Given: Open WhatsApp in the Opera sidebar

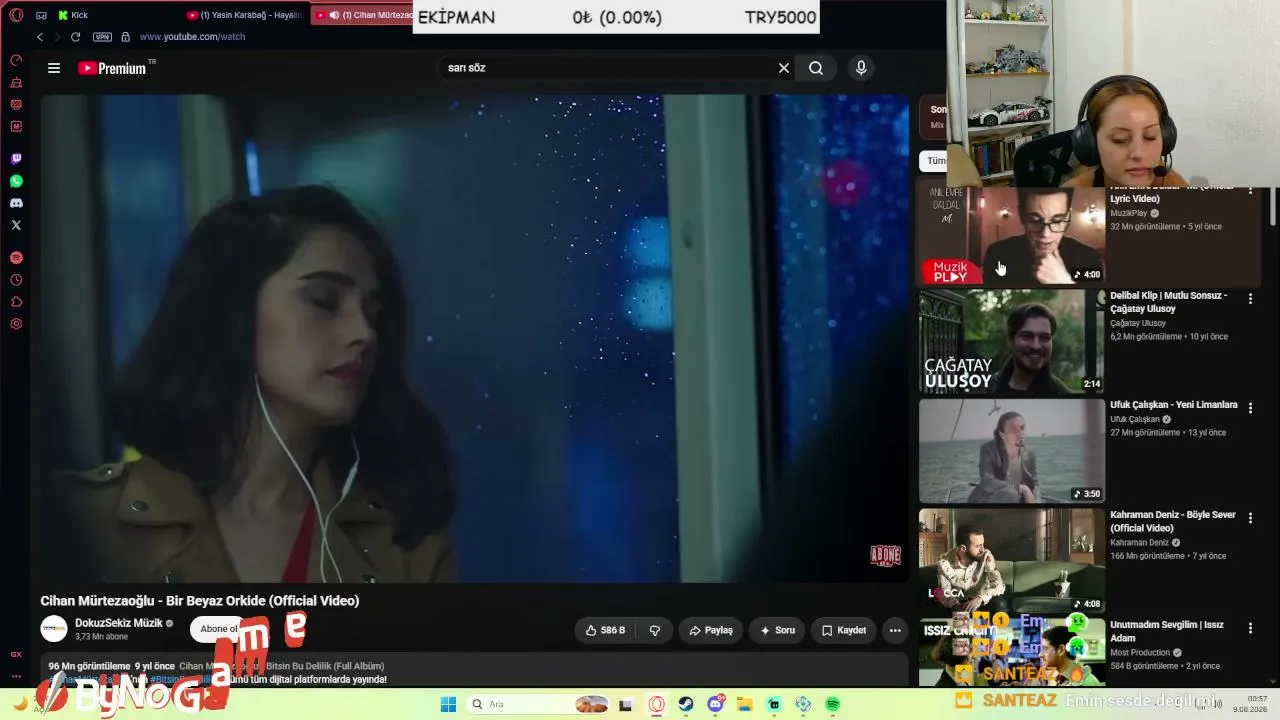Looking at the screenshot, I should pos(16,181).
